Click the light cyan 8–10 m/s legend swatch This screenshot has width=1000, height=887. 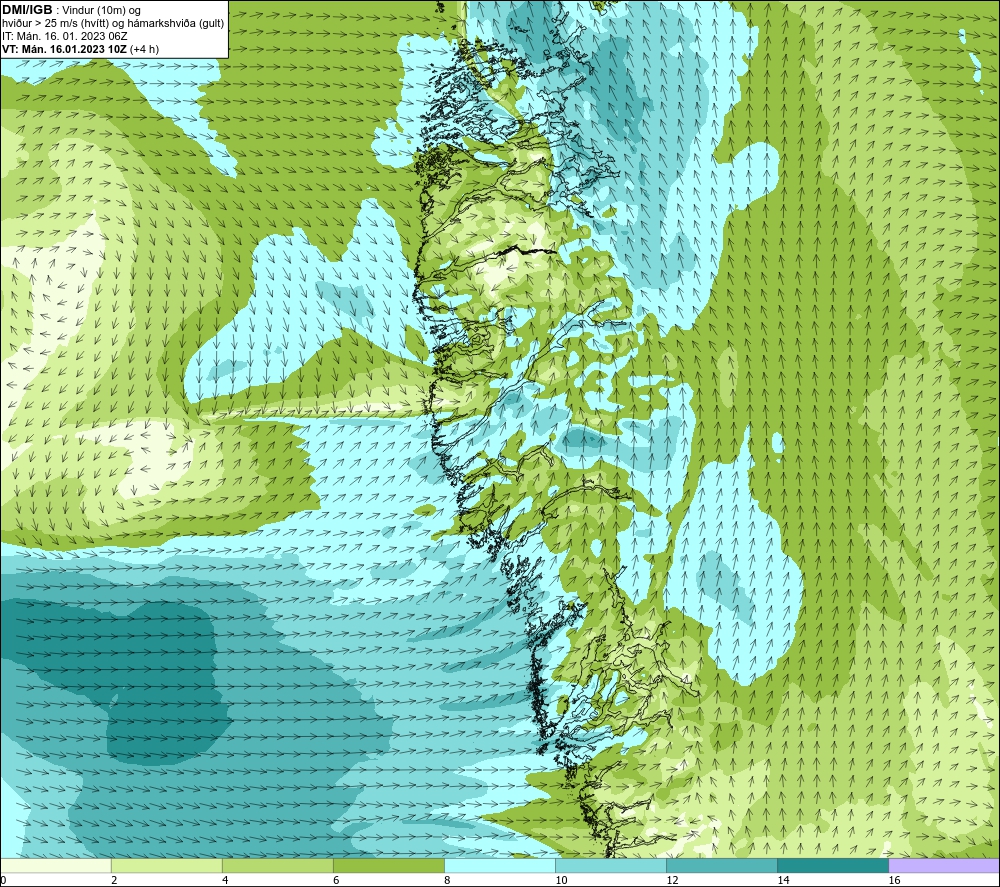[x=500, y=865]
